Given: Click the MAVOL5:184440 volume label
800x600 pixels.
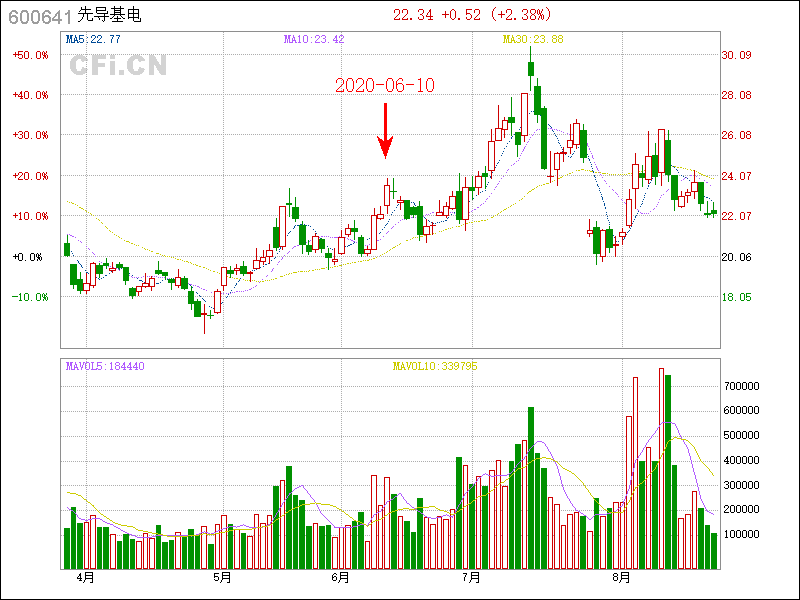Looking at the screenshot, I should point(105,366).
